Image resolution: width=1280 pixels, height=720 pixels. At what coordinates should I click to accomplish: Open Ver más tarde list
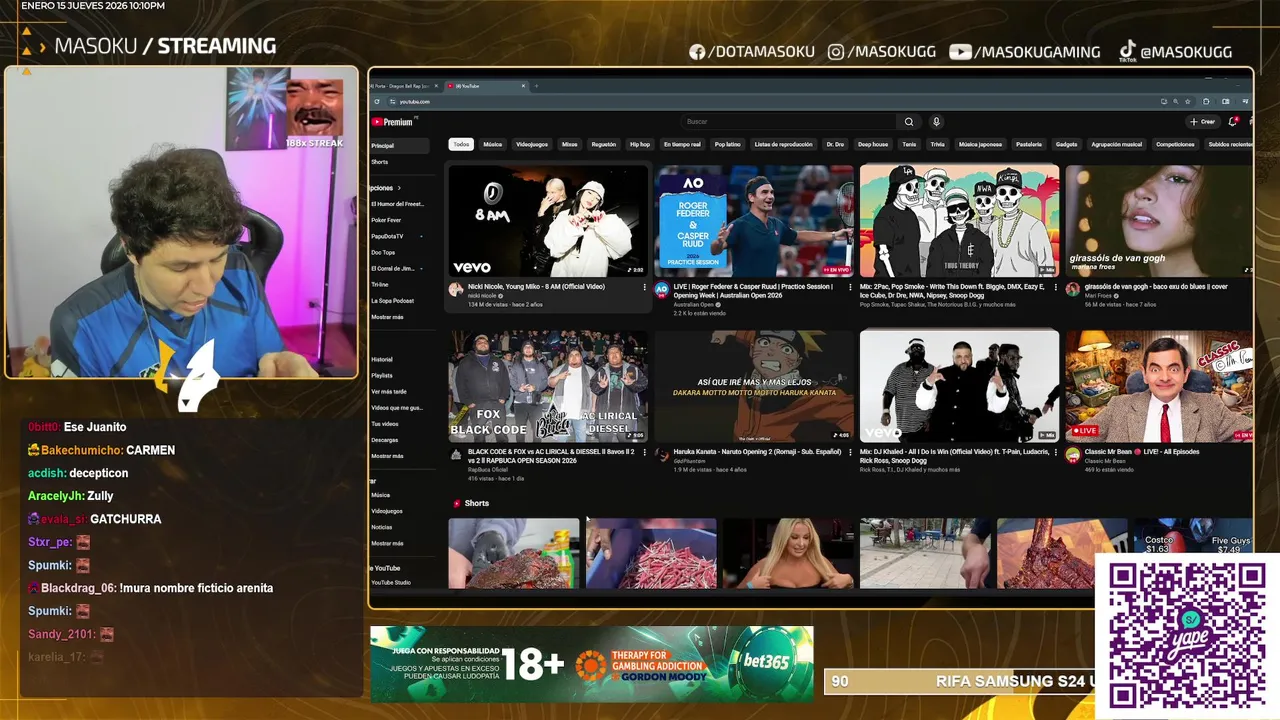point(389,391)
